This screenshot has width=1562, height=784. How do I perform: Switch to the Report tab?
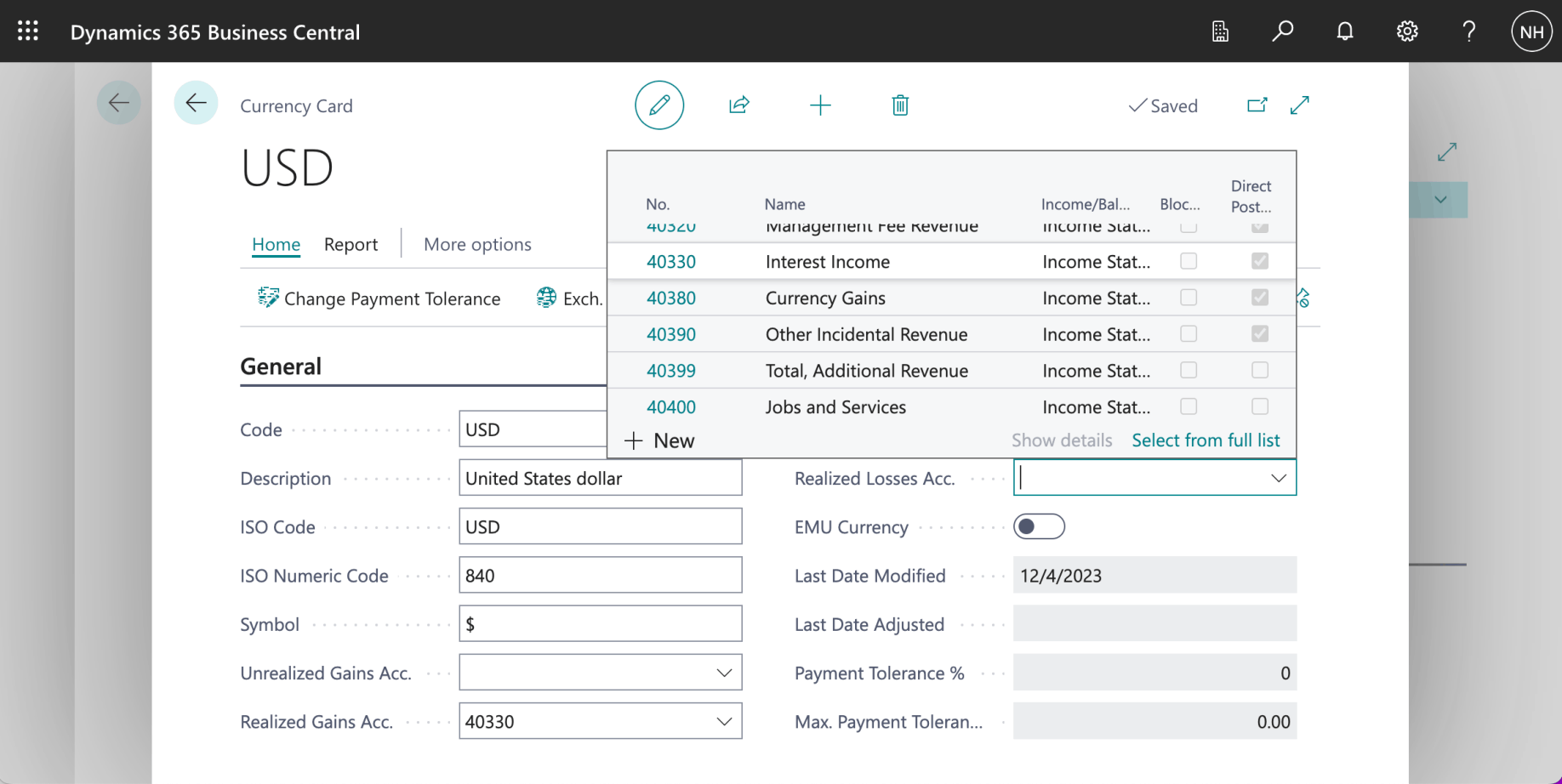[351, 245]
